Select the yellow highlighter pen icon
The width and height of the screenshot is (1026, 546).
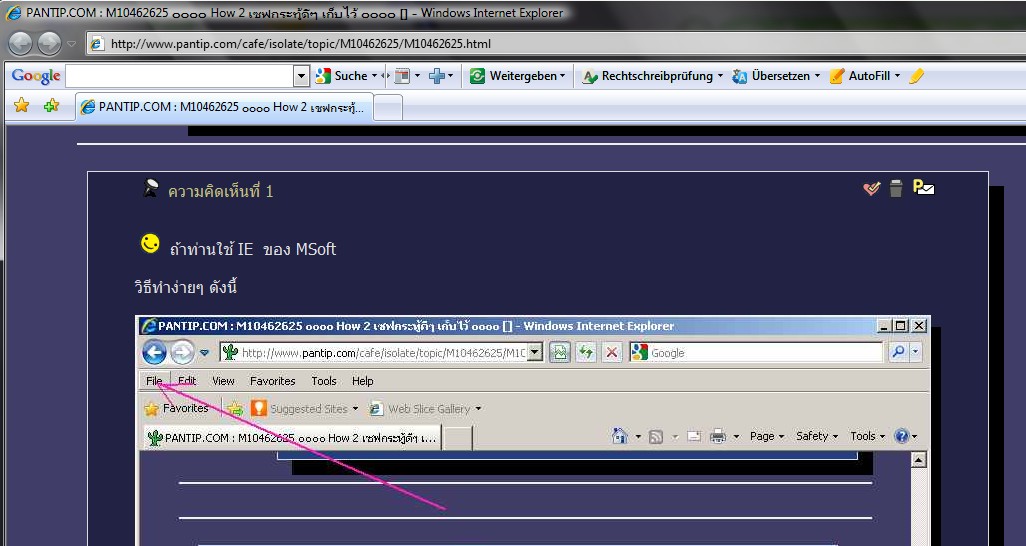[x=917, y=76]
